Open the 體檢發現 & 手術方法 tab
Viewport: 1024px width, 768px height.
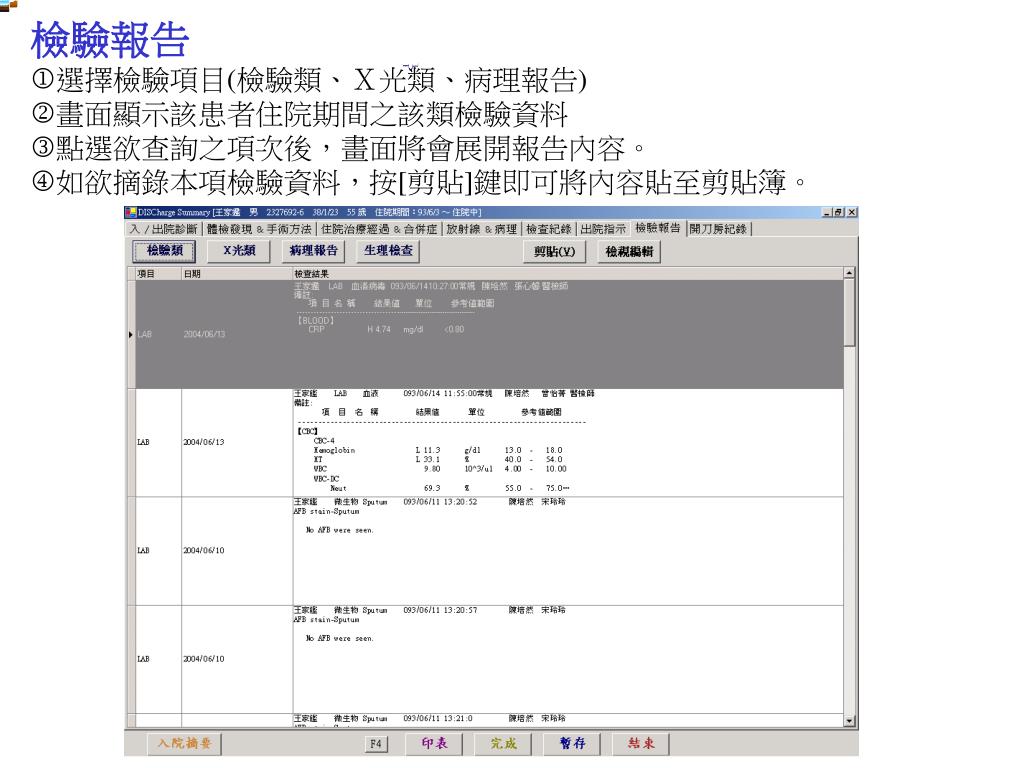(x=259, y=229)
